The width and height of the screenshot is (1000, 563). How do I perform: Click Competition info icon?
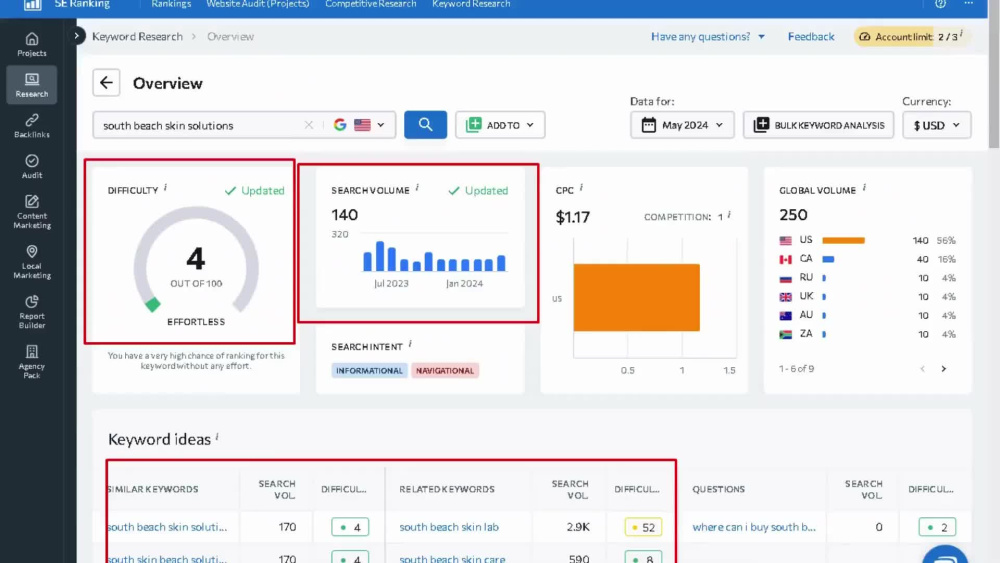729,215
